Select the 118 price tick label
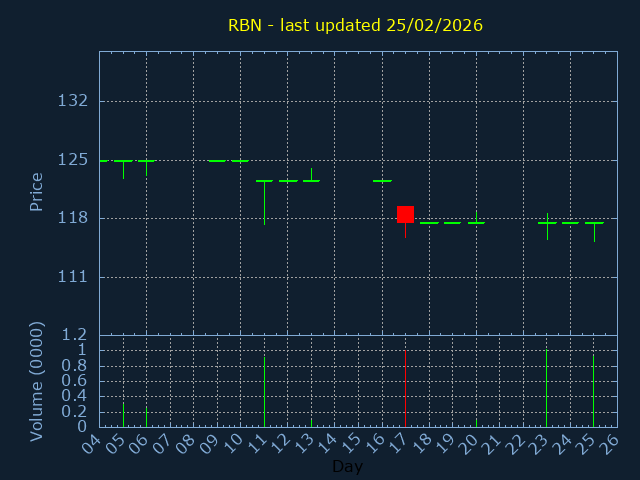The height and width of the screenshot is (480, 640). [x=73, y=218]
